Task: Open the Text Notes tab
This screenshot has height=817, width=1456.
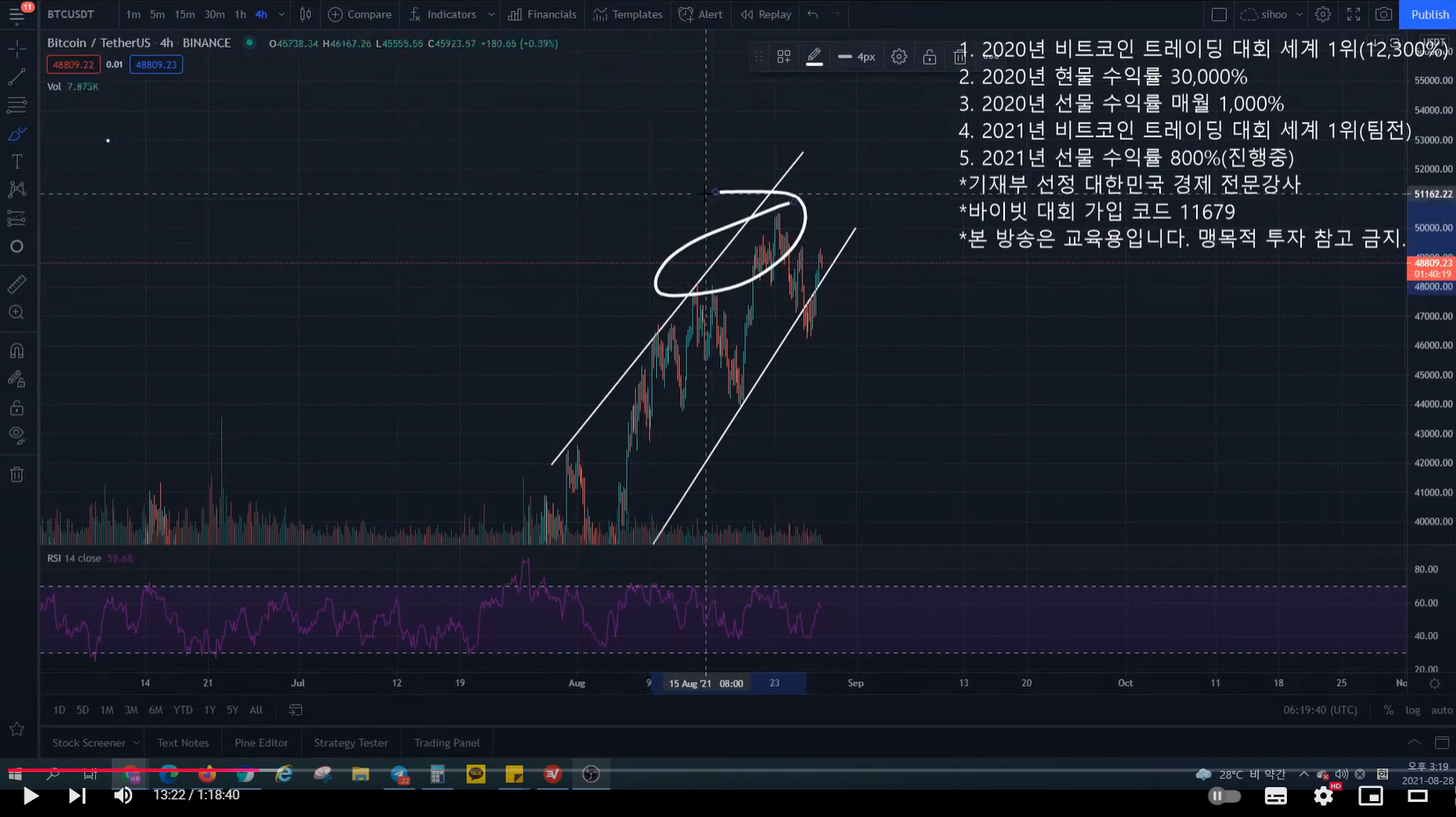Action: coord(183,743)
